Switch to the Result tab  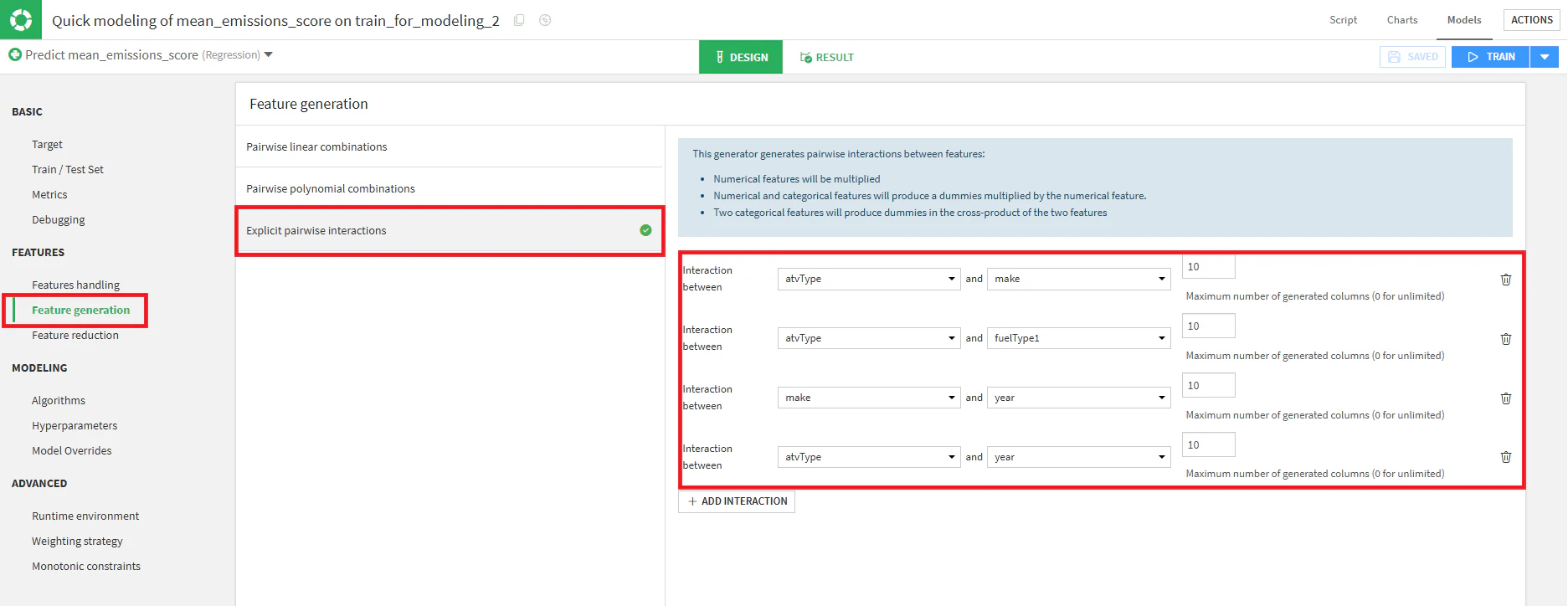(826, 57)
